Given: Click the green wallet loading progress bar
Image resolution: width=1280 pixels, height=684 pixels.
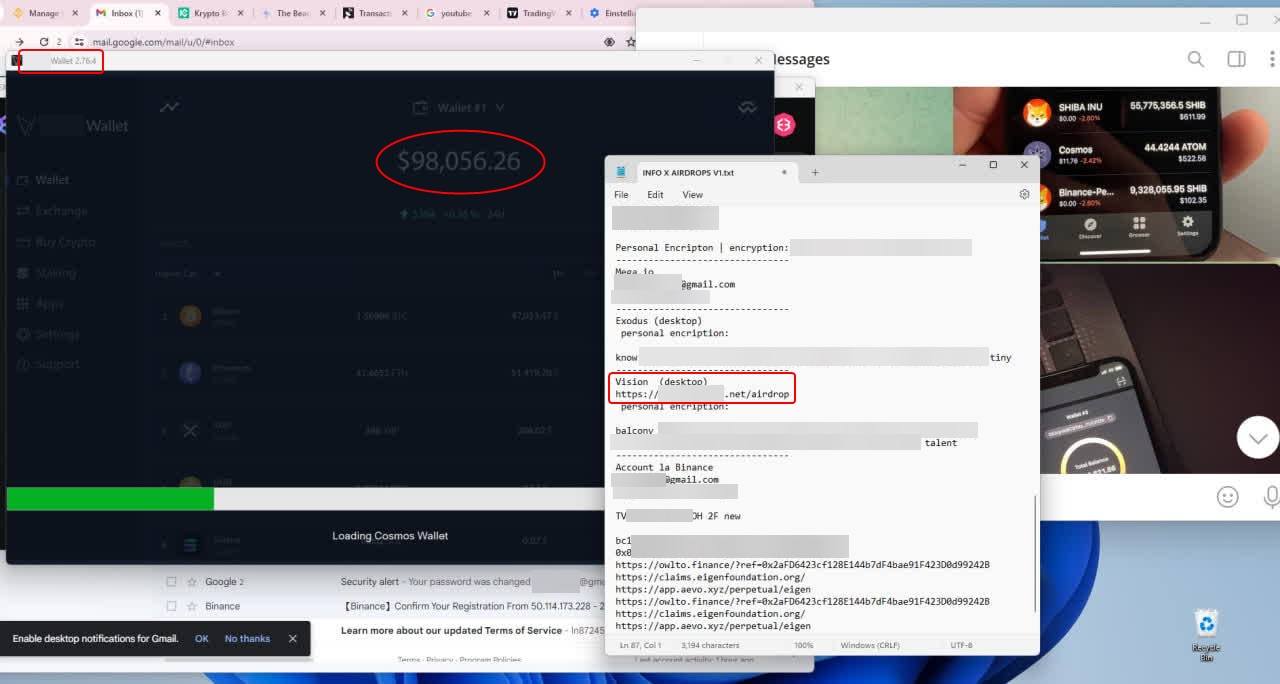Looking at the screenshot, I should click(x=110, y=499).
